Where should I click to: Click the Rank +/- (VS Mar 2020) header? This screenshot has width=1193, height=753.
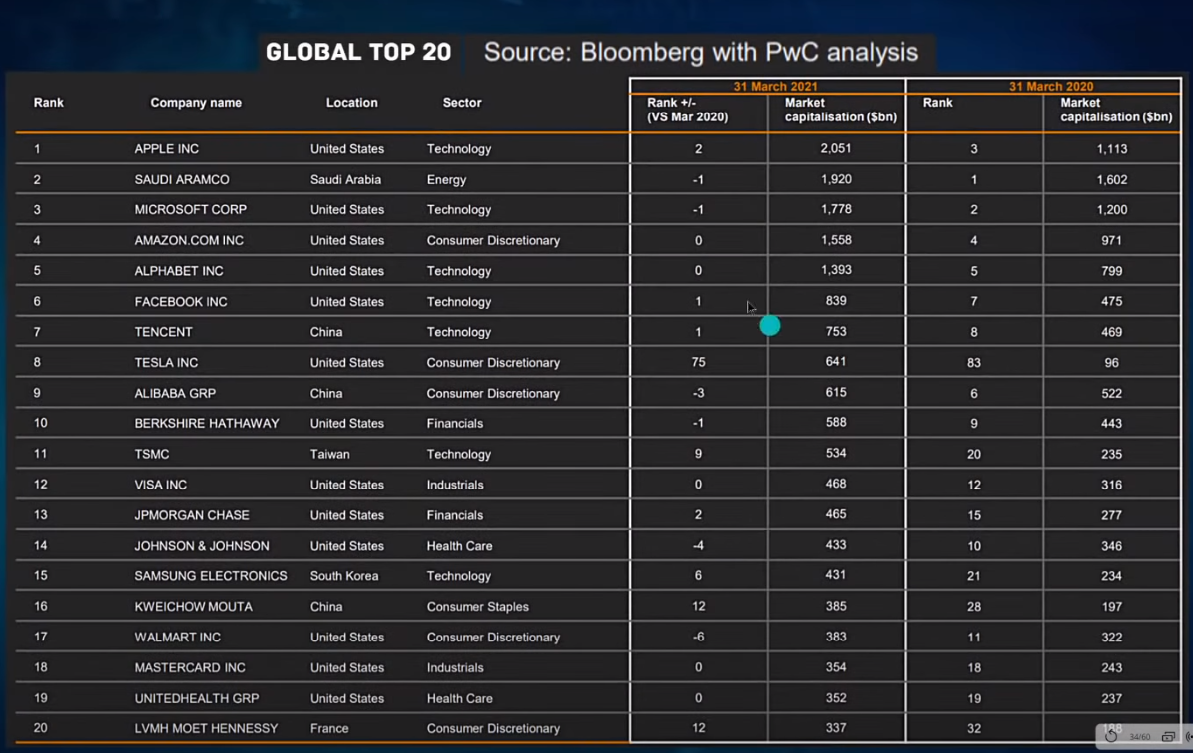click(688, 110)
